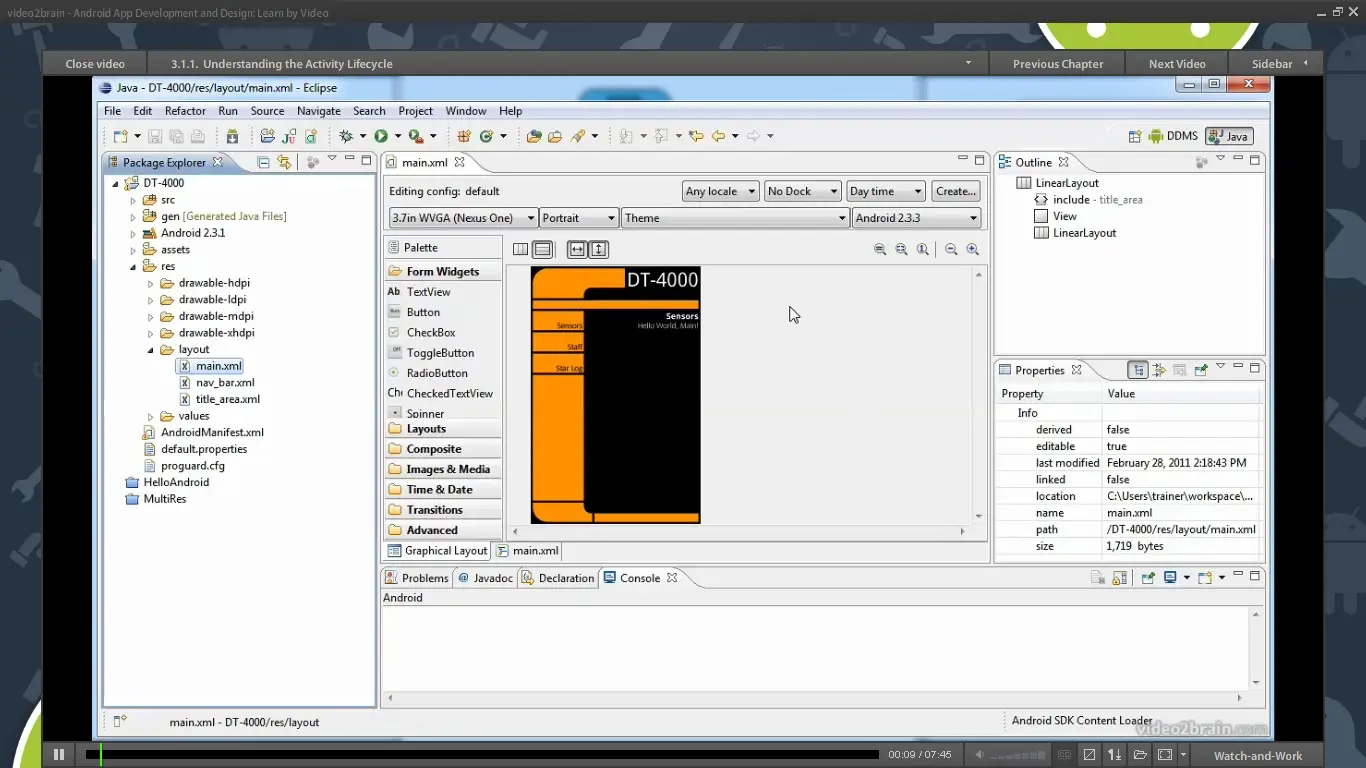The image size is (1366, 768).
Task: Select AndroidManifest.xml in Package Explorer
Action: point(212,432)
